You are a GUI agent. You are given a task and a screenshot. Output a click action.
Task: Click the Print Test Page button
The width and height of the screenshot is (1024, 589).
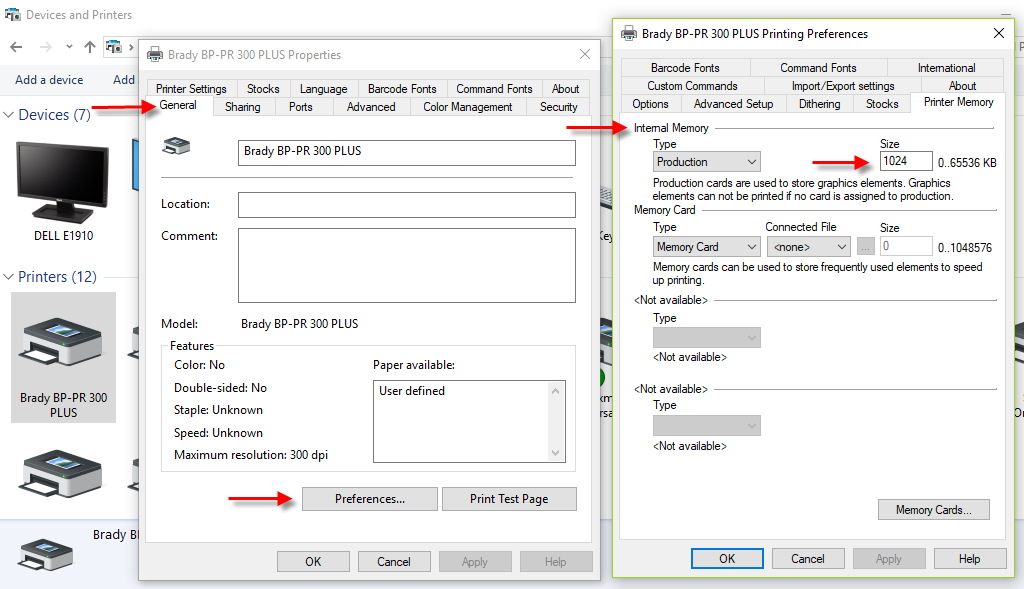point(509,499)
